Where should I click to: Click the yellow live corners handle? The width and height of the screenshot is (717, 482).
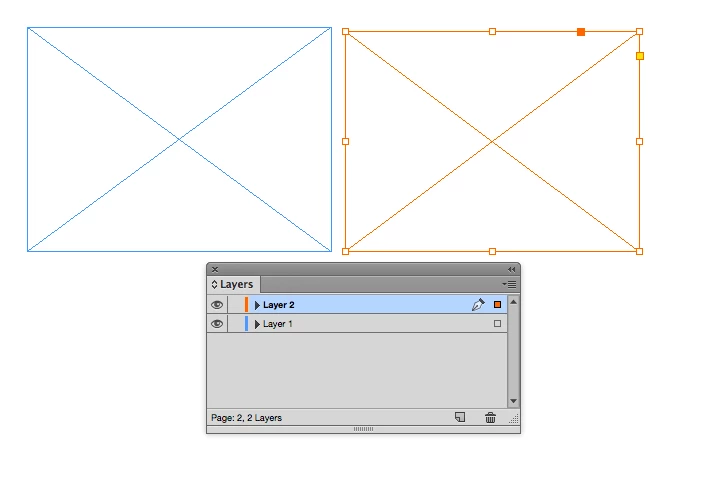(x=640, y=56)
